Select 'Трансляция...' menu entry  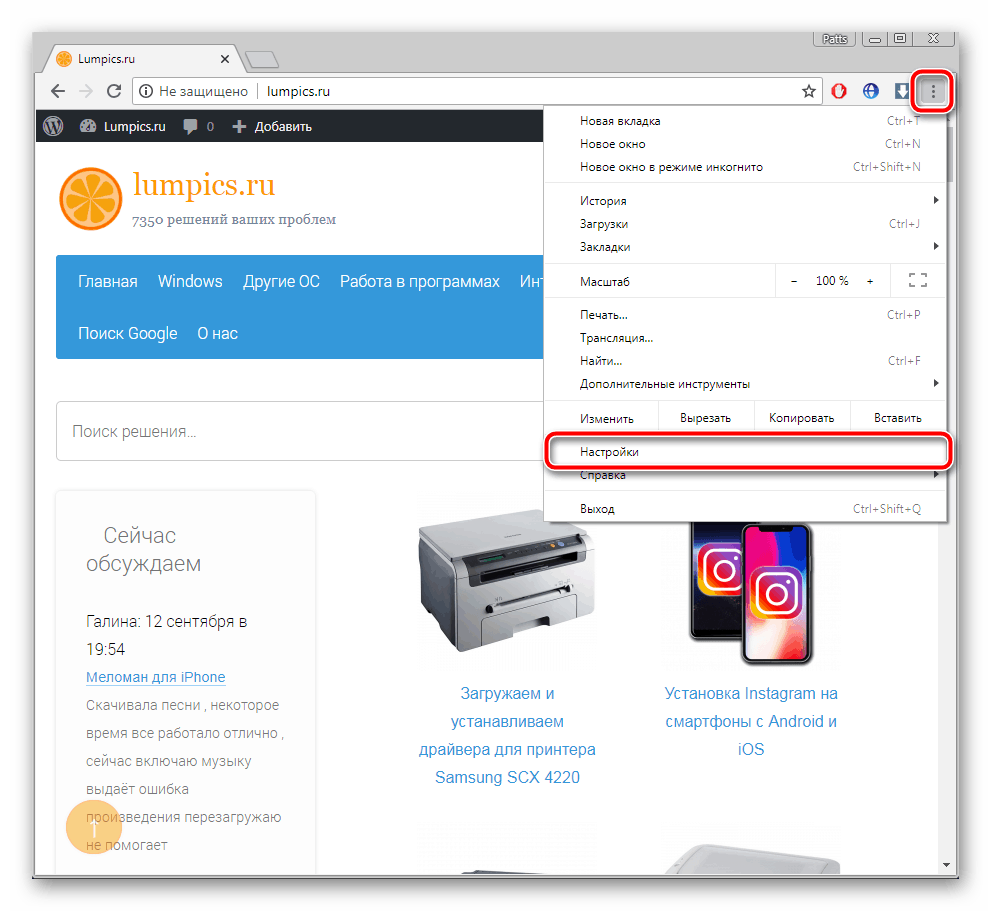745,338
